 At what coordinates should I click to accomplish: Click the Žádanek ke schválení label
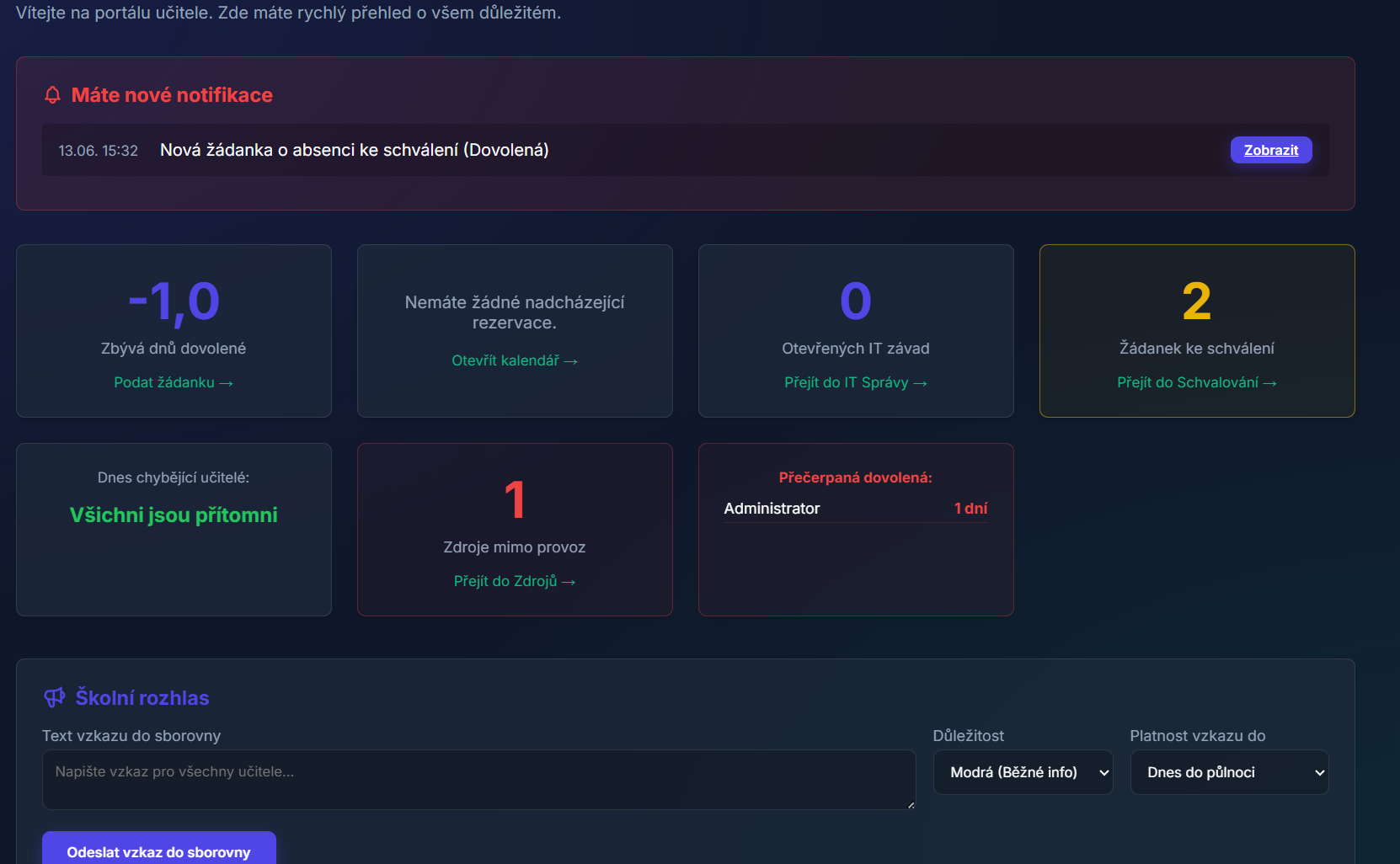(1197, 349)
